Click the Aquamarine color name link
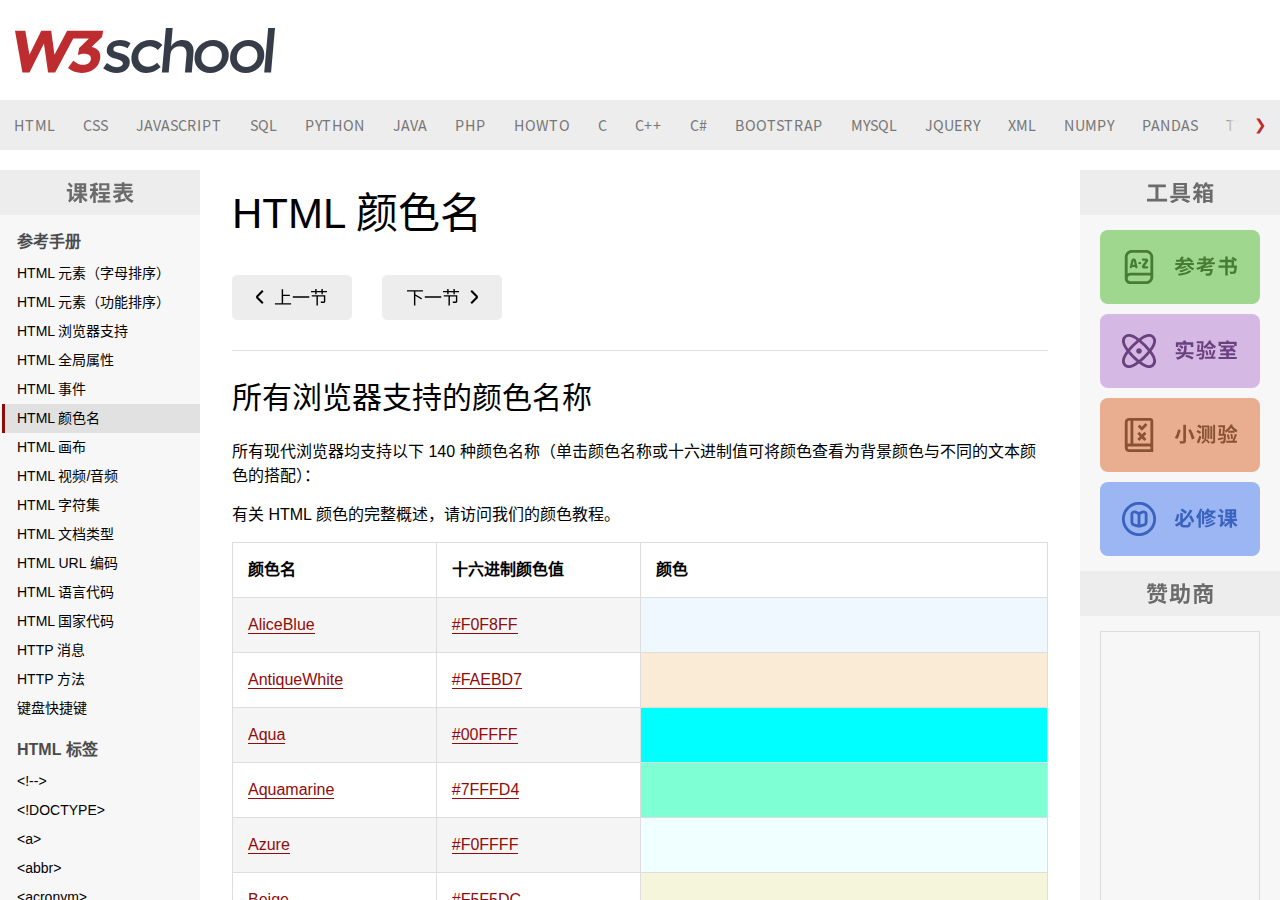This screenshot has width=1280, height=900. tap(291, 790)
